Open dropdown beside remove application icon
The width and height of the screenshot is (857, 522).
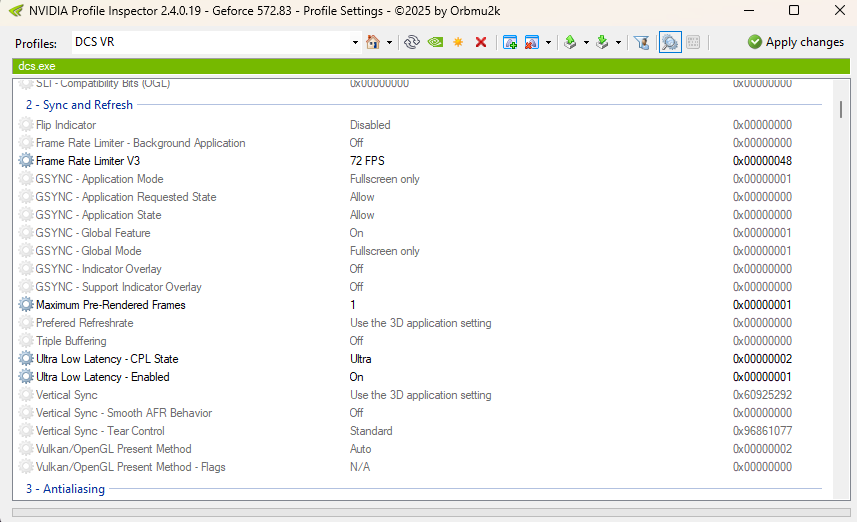point(548,42)
